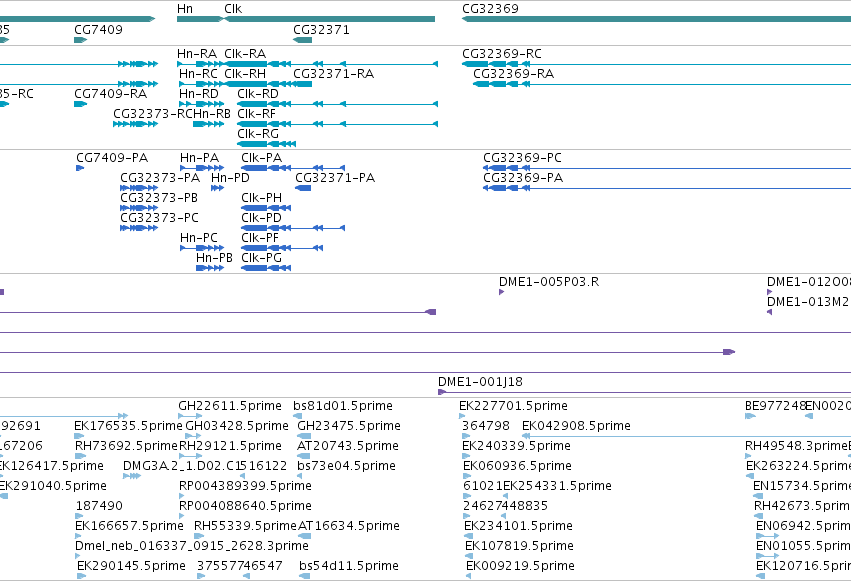
Task: Click the CG32369-PA protein
Action: pos(523,178)
